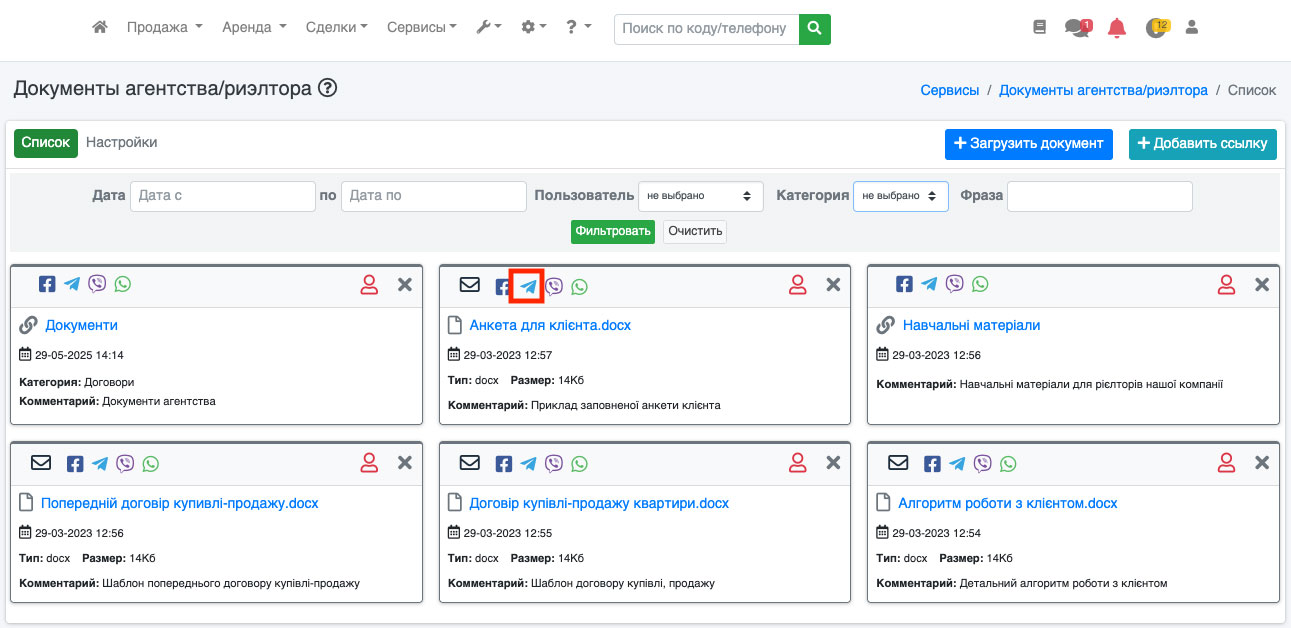Share Документи card via Facebook
The width and height of the screenshot is (1291, 628).
pos(47,284)
